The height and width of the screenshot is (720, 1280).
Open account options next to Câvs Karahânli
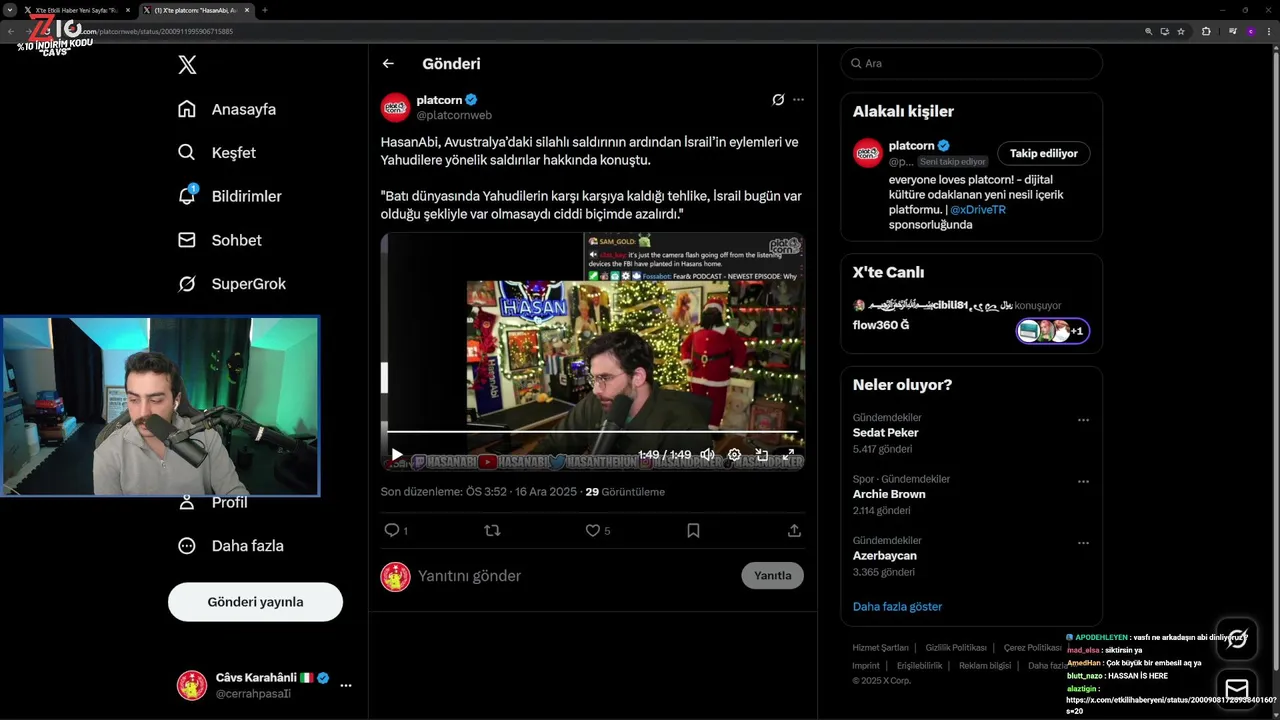pos(346,686)
